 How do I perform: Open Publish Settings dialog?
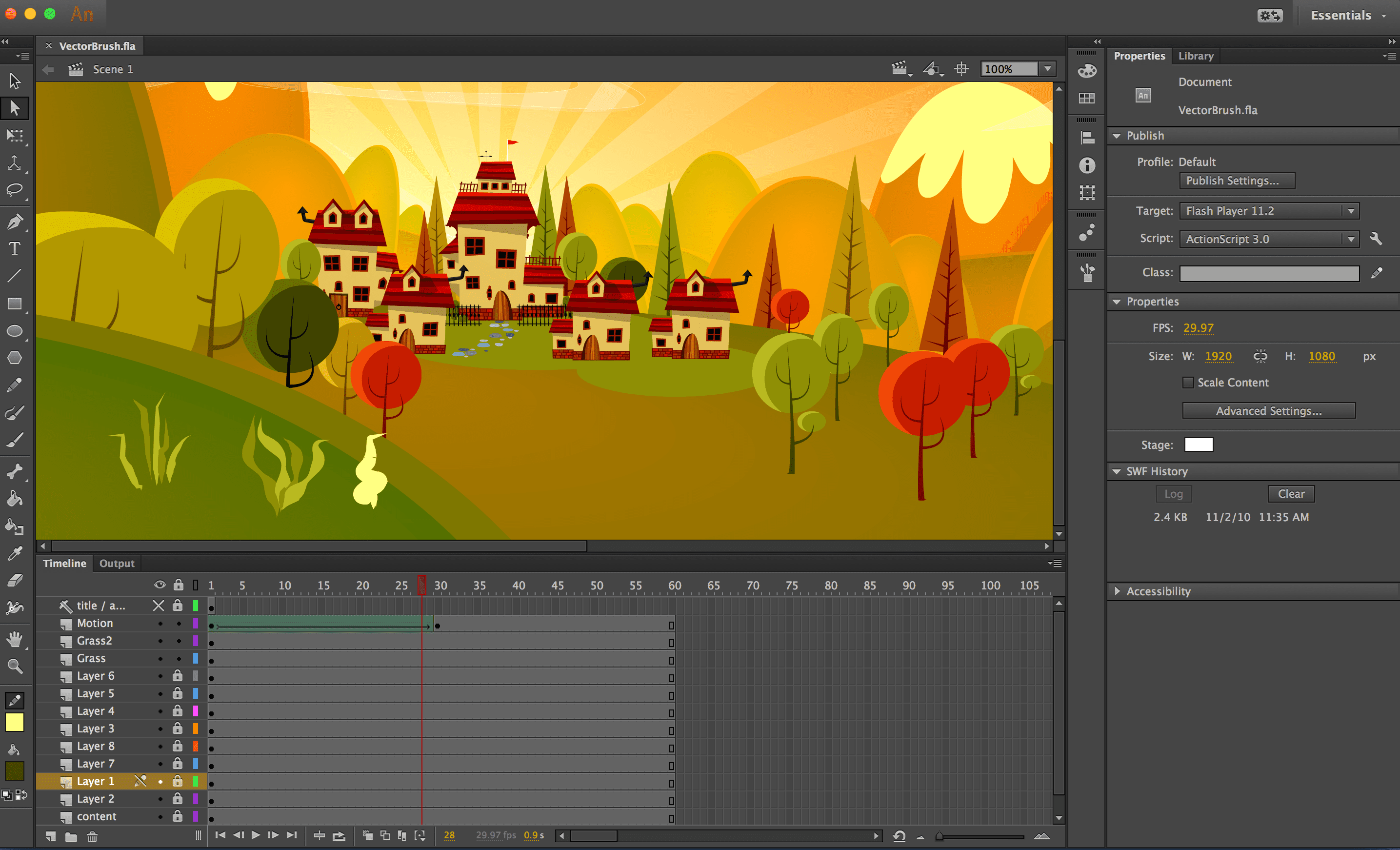coord(1237,181)
